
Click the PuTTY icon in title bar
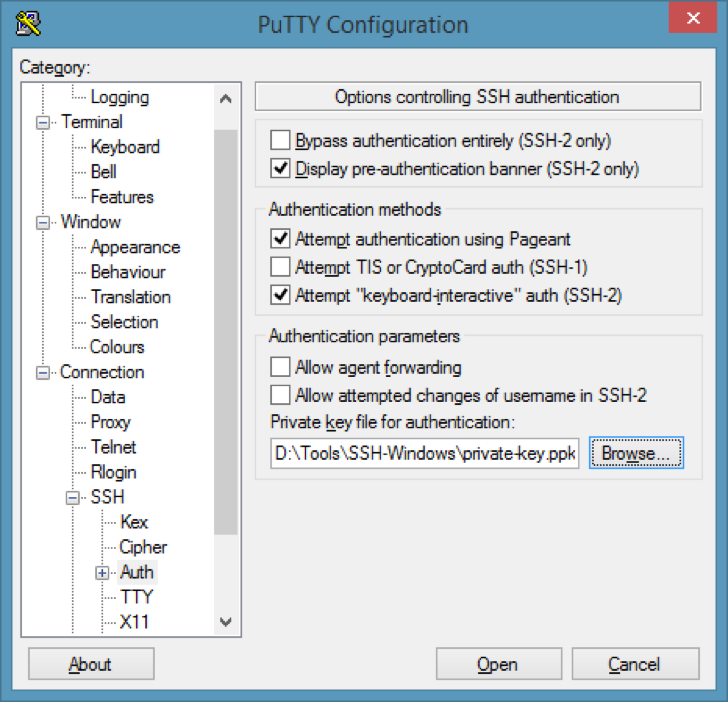[x=28, y=23]
